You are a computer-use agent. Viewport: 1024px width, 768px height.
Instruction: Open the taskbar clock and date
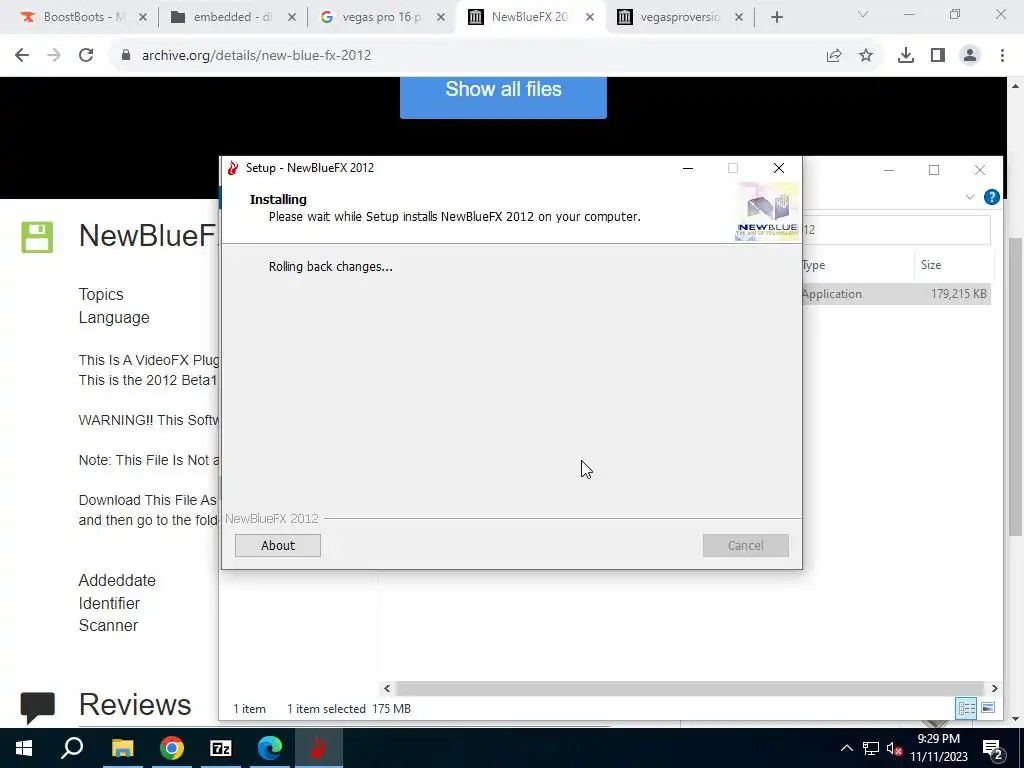pyautogui.click(x=938, y=748)
